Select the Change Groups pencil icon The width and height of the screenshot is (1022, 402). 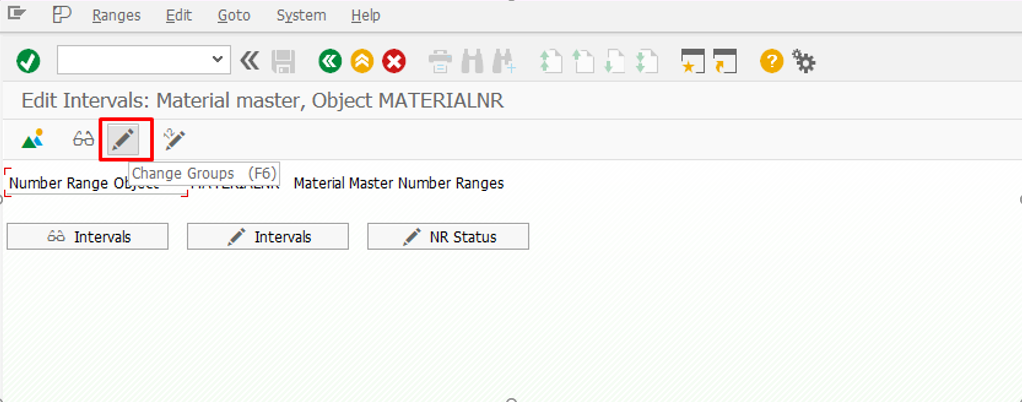(124, 139)
